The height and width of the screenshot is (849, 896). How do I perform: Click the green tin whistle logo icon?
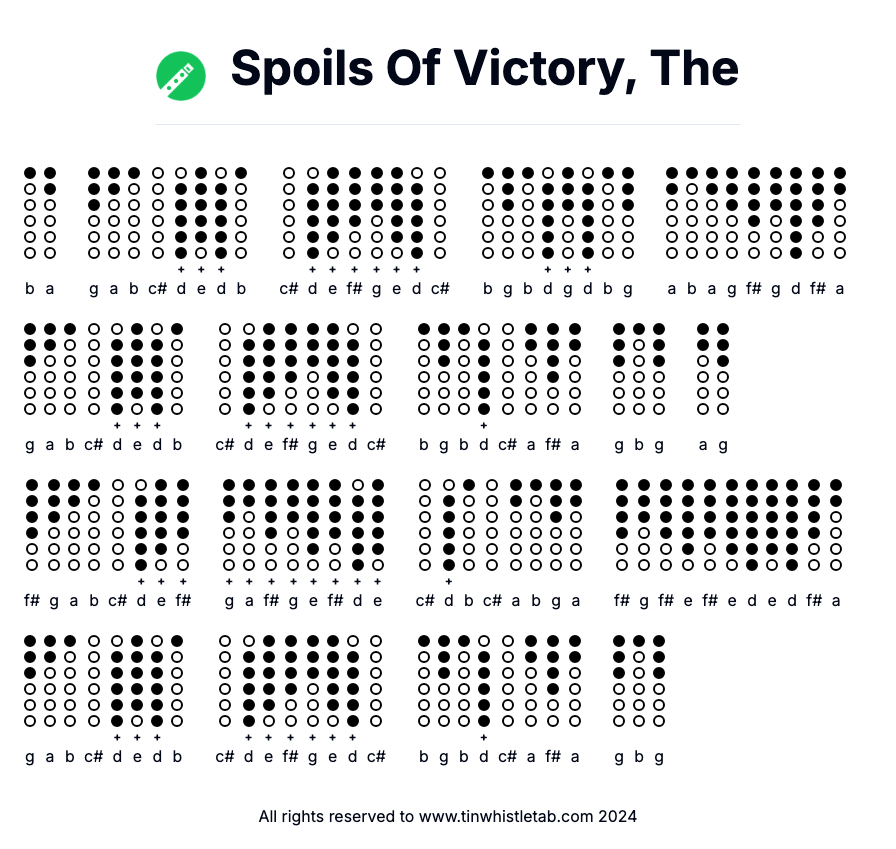coord(181,76)
